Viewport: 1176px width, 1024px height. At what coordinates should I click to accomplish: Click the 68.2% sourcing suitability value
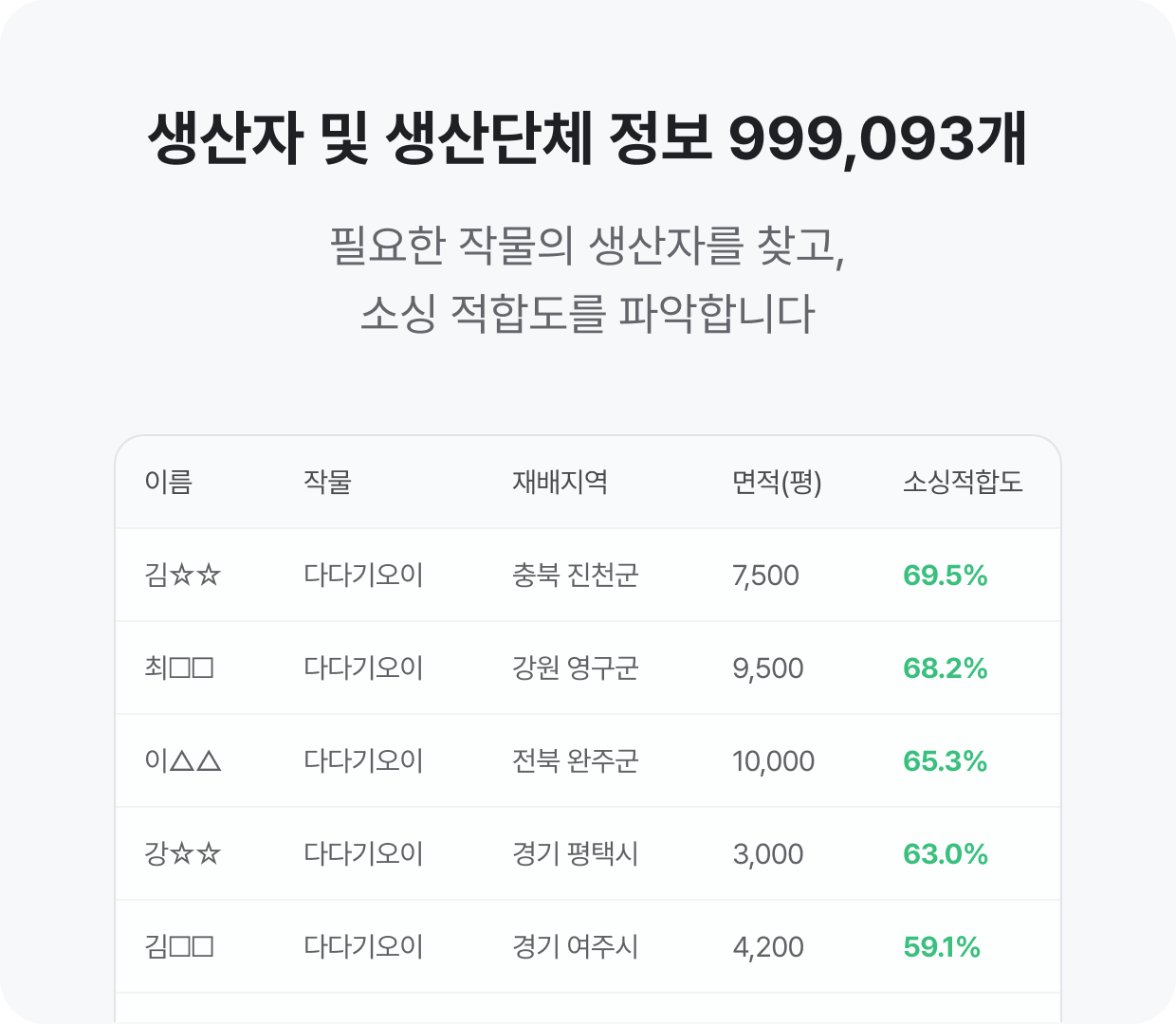pyautogui.click(x=945, y=668)
